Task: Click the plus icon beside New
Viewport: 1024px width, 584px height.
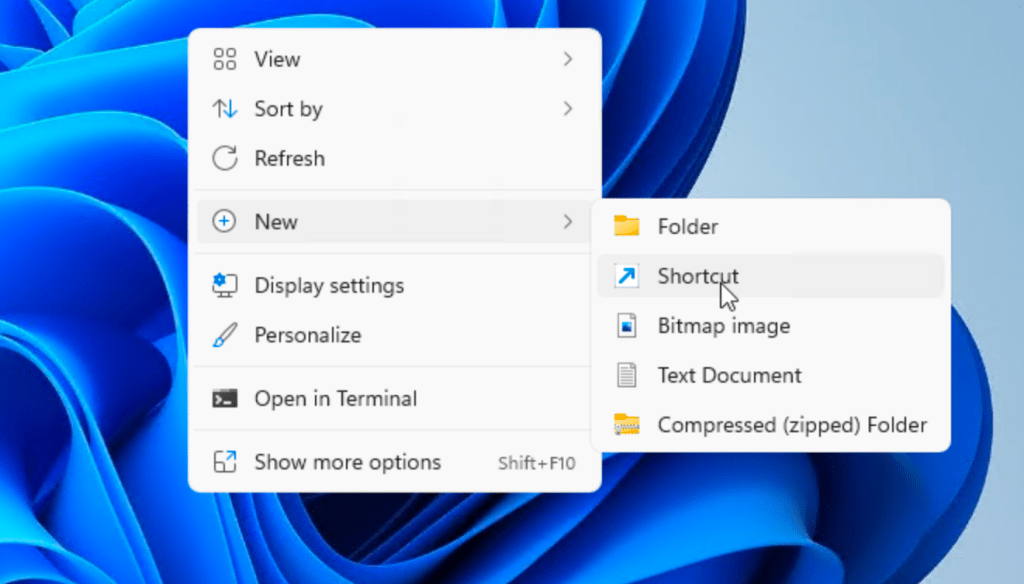Action: 225,222
